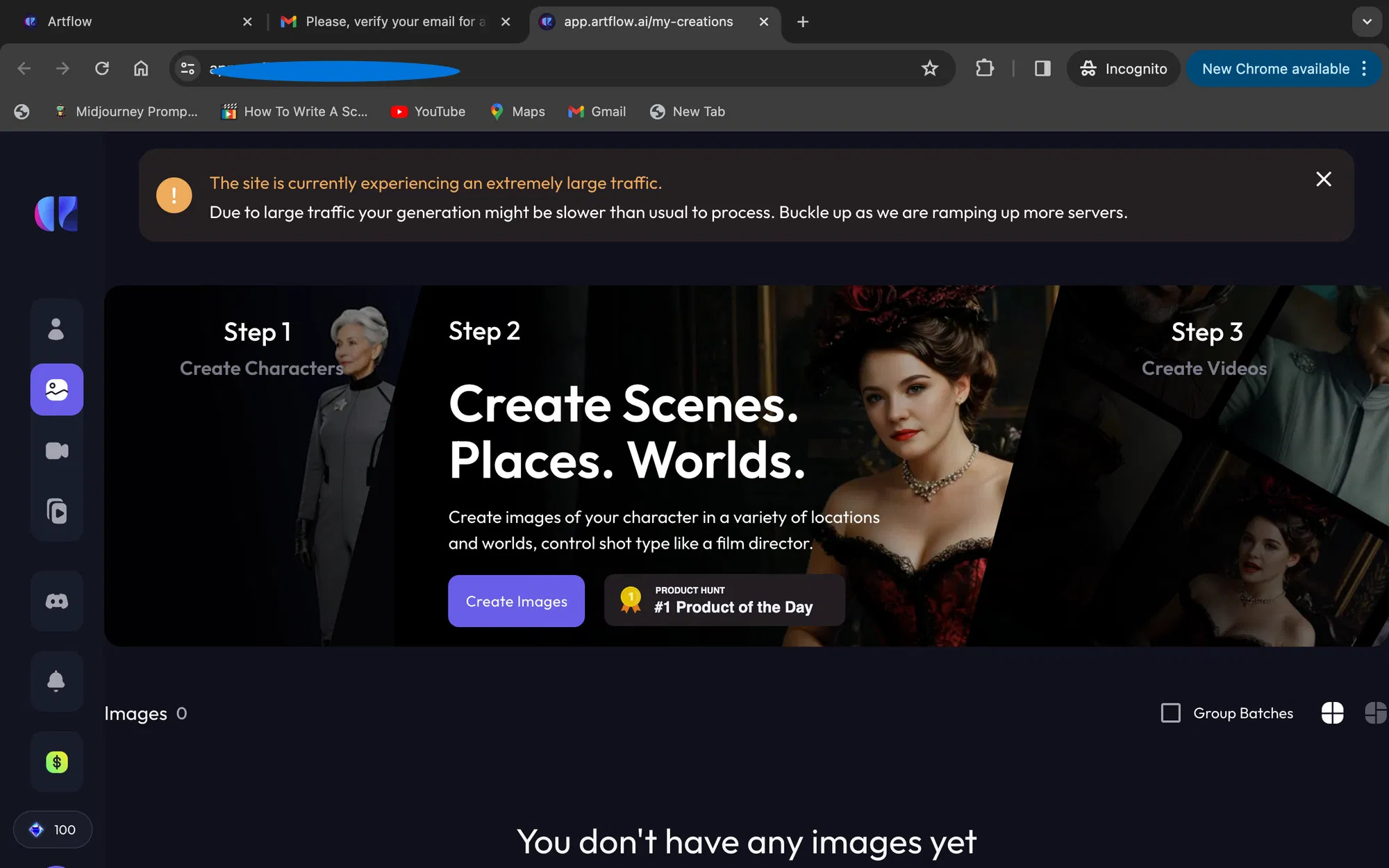The height and width of the screenshot is (868, 1389).
Task: Open the Characters sidebar icon
Action: [x=56, y=329]
